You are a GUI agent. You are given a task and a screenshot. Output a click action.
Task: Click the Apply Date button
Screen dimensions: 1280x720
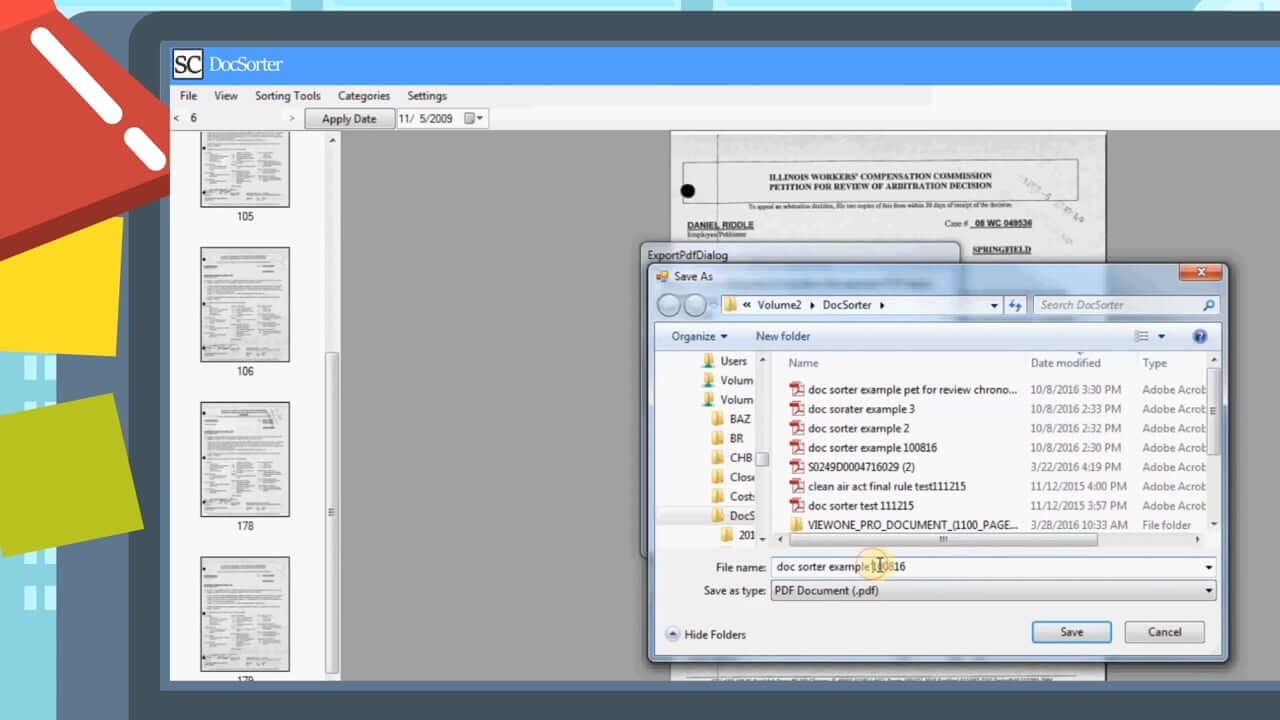[x=349, y=119]
